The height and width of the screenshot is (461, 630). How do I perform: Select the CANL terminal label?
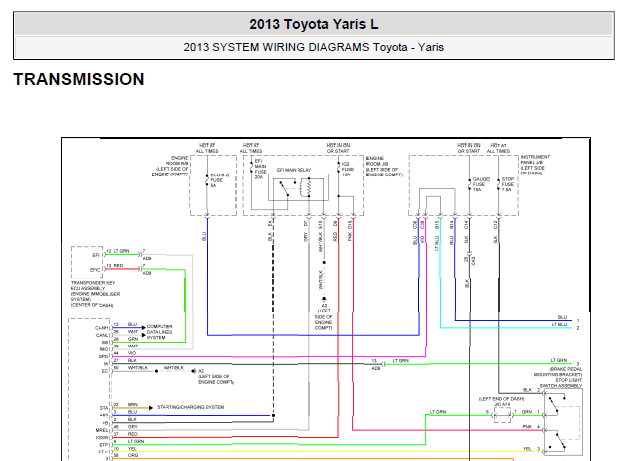[x=102, y=335]
